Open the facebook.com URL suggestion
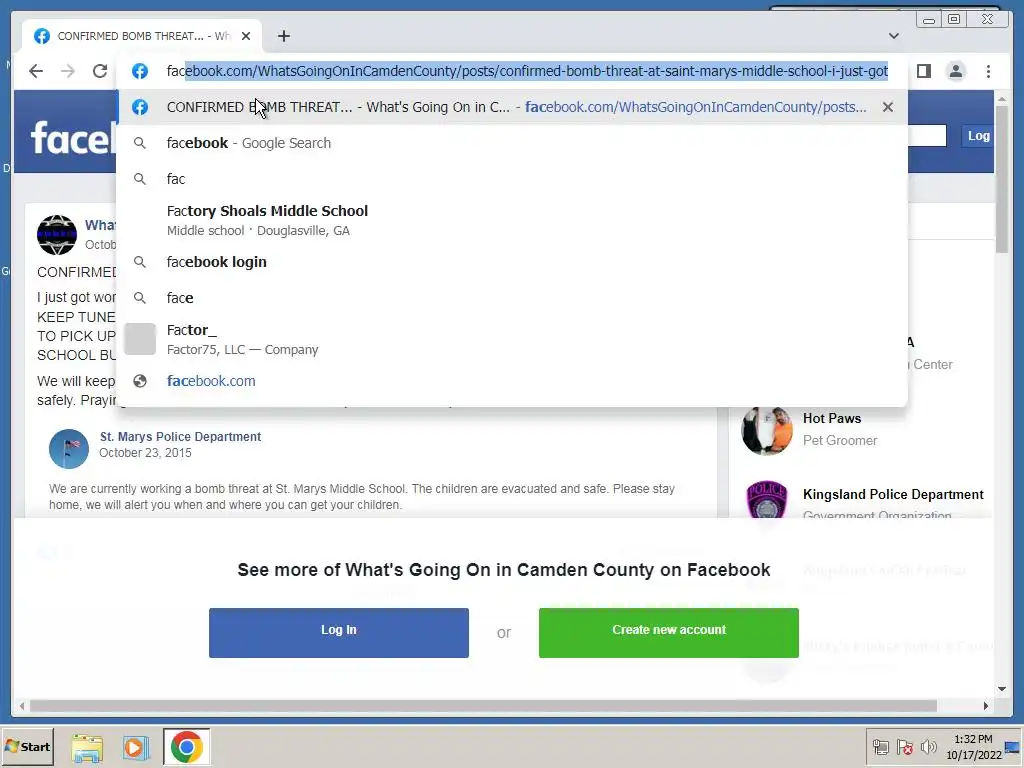The image size is (1024, 768). 512,381
